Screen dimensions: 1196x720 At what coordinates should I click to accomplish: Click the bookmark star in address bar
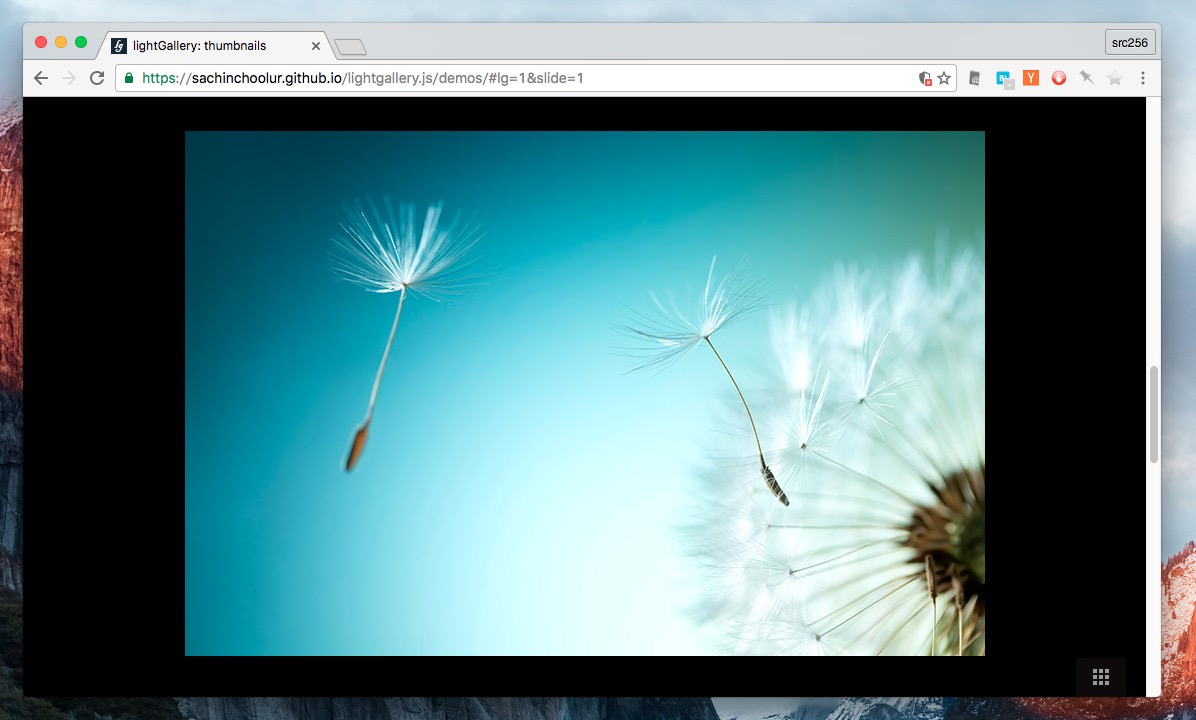(x=943, y=78)
